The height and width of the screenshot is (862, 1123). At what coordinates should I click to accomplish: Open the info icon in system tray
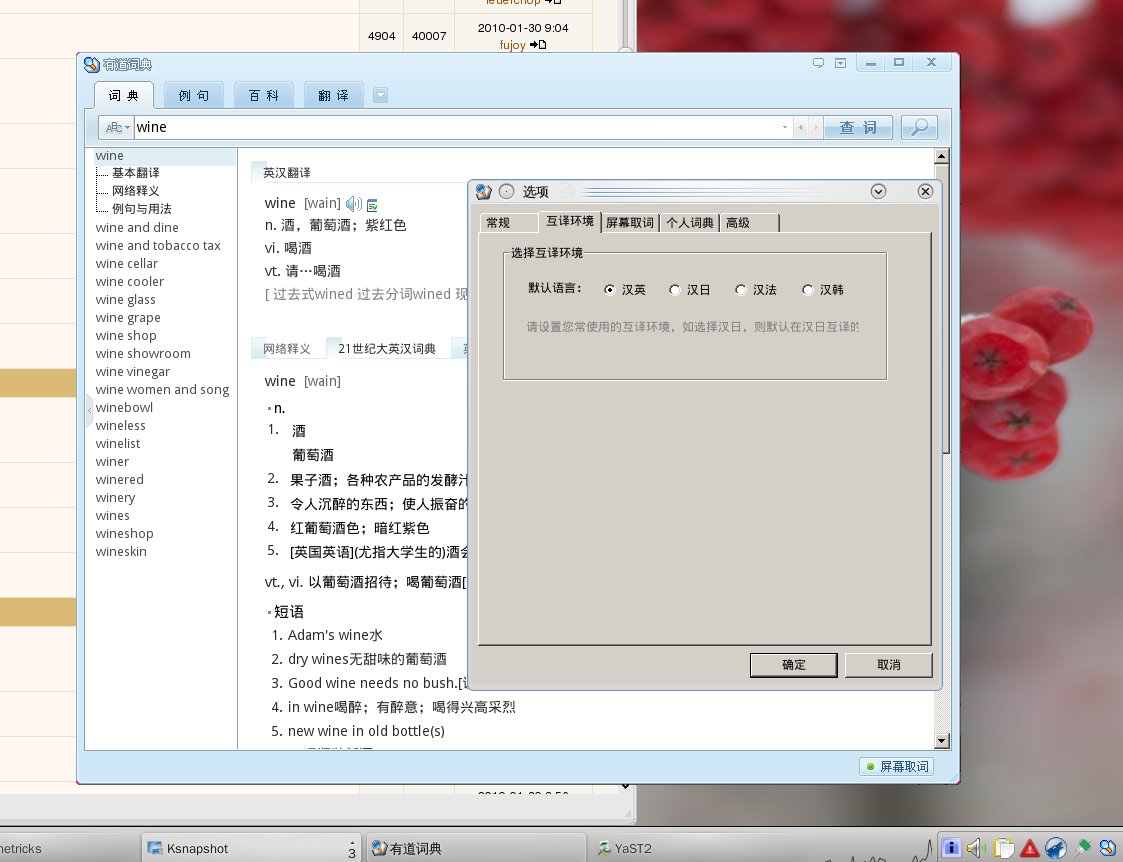pos(950,848)
